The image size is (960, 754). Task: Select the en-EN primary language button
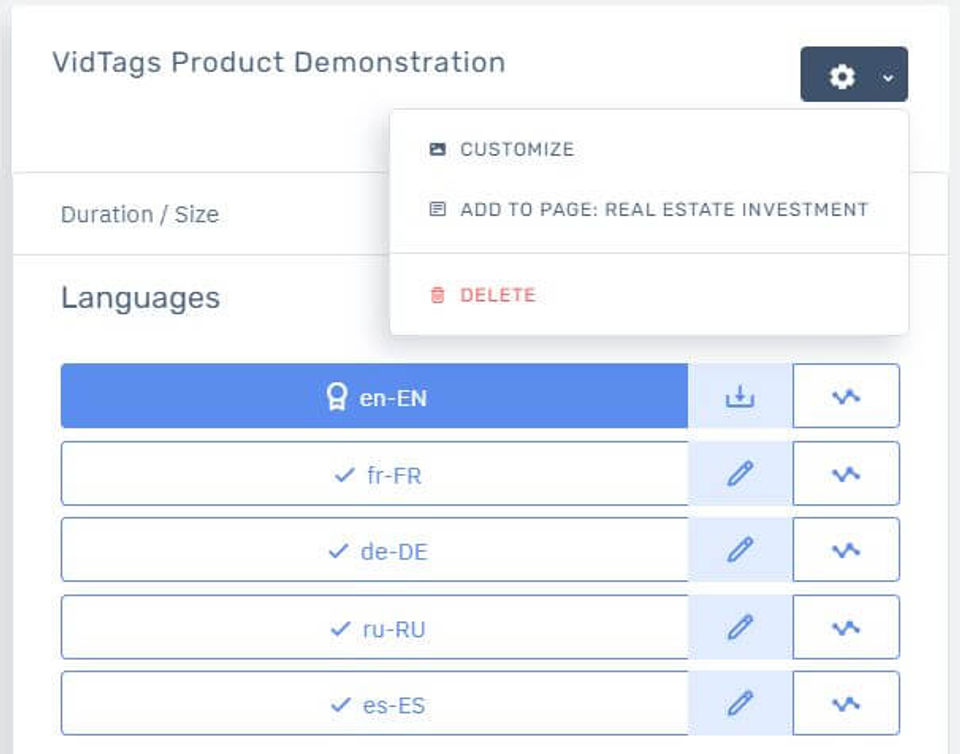pos(375,397)
